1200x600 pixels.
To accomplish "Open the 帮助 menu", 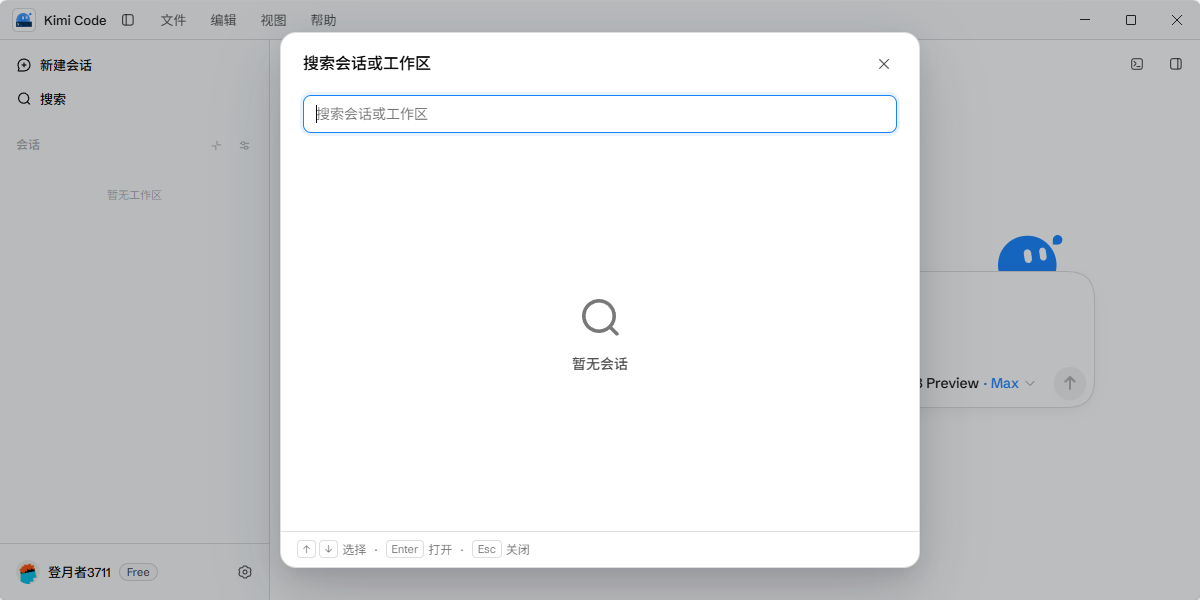I will (323, 20).
